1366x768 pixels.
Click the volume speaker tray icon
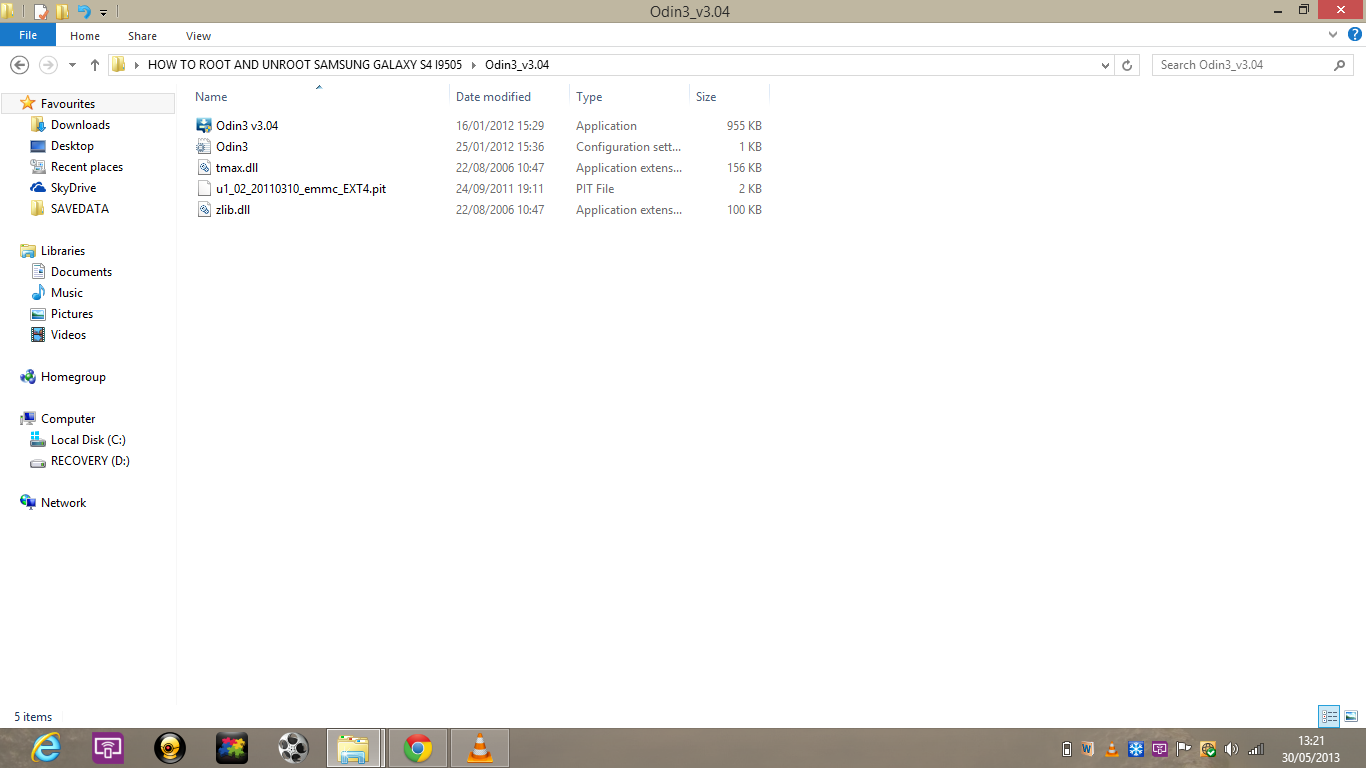[x=1231, y=749]
